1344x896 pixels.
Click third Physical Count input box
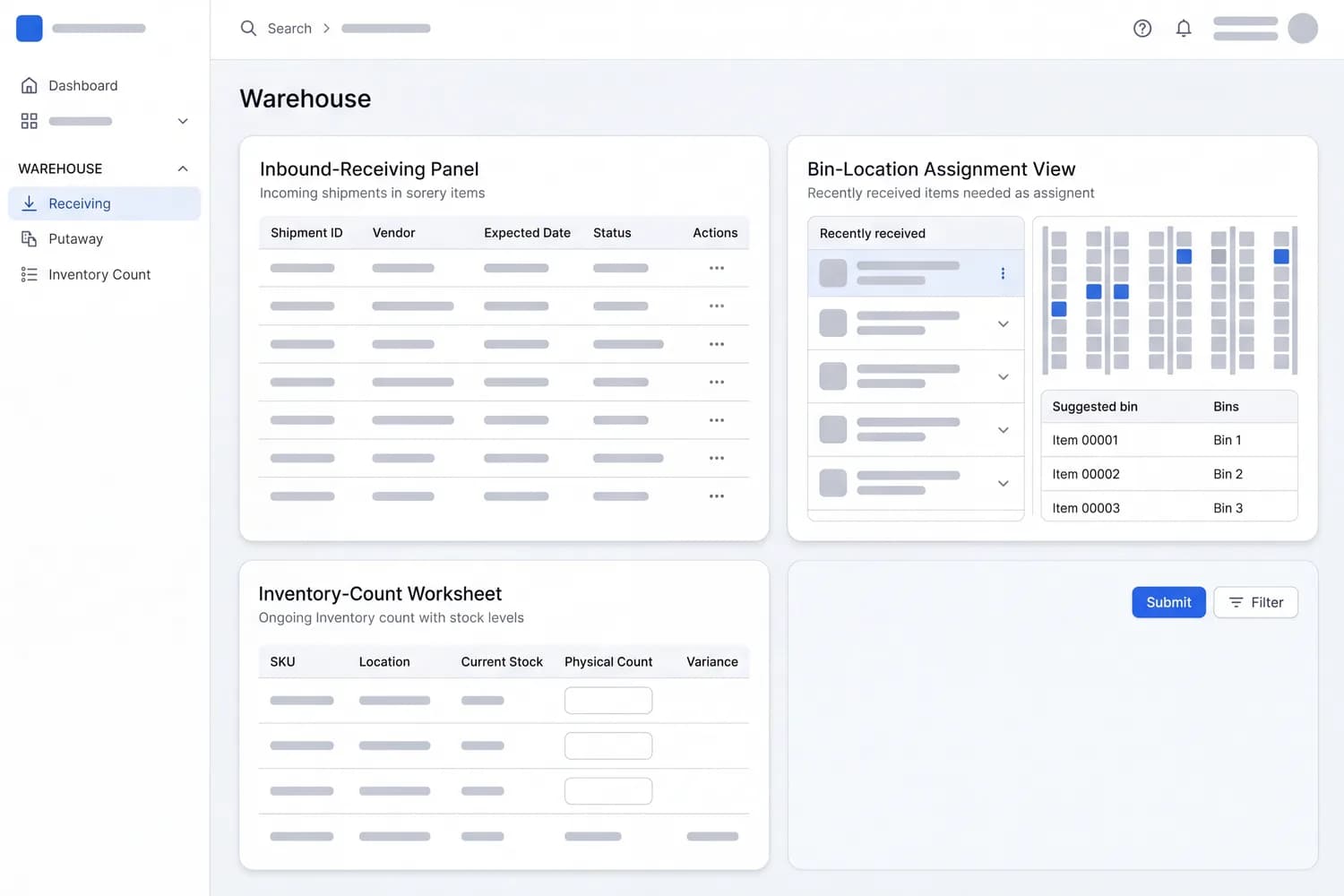click(608, 791)
